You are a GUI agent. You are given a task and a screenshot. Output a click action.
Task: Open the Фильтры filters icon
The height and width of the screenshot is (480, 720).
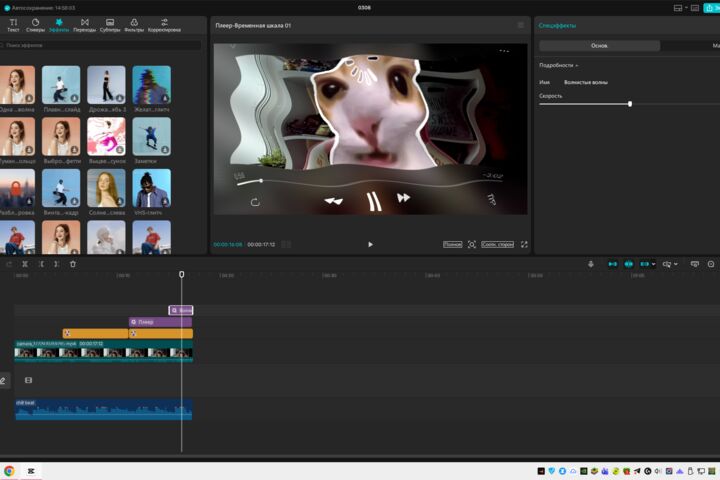[134, 25]
